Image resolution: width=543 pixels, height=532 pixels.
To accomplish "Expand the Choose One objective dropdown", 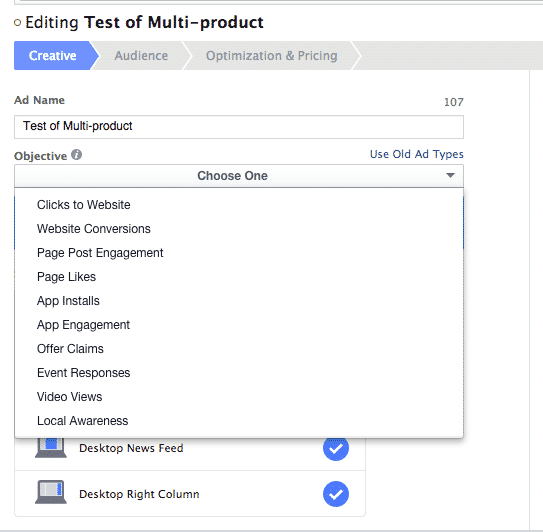I will pyautogui.click(x=239, y=176).
